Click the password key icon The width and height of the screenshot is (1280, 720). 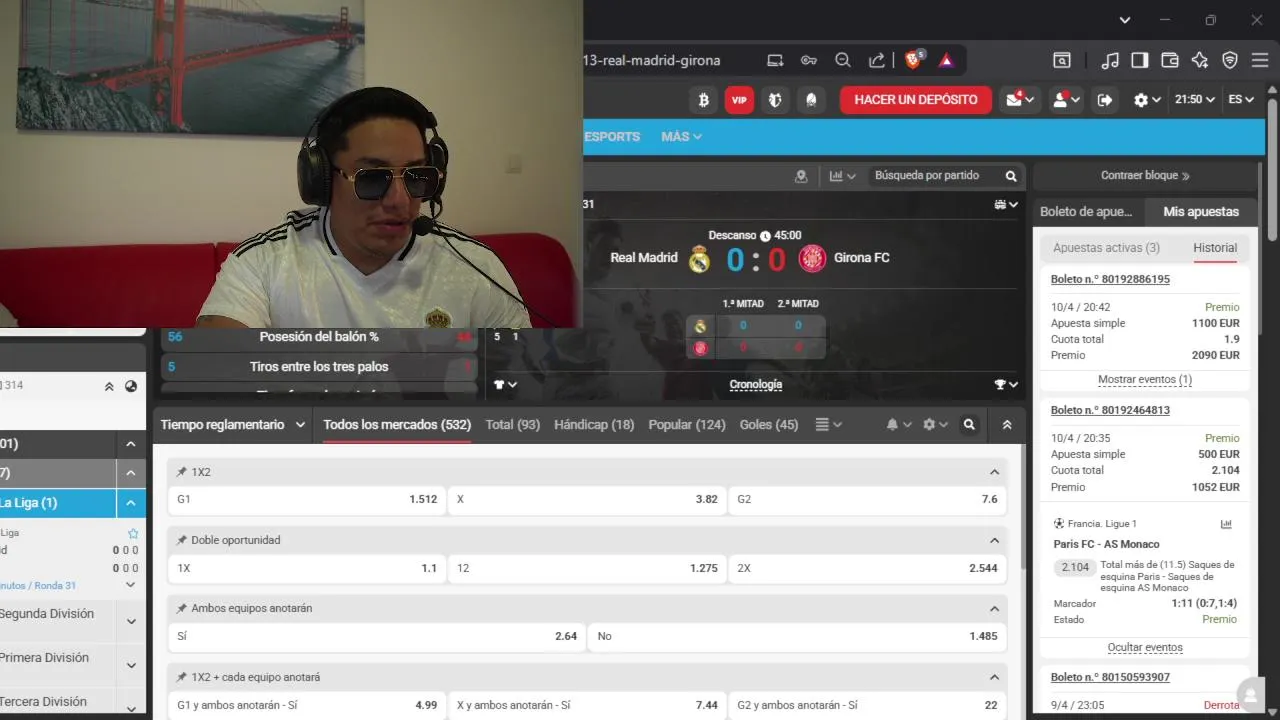(809, 60)
